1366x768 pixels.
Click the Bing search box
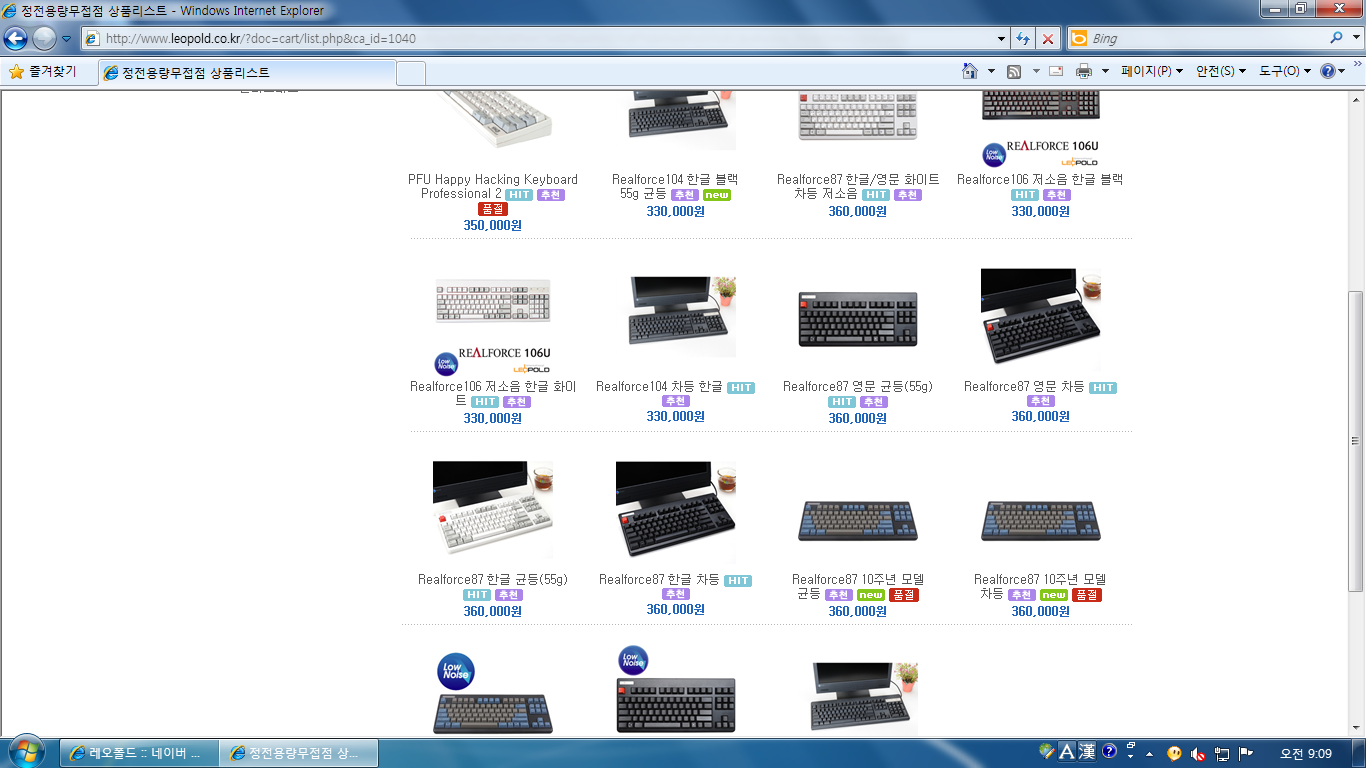(1207, 39)
